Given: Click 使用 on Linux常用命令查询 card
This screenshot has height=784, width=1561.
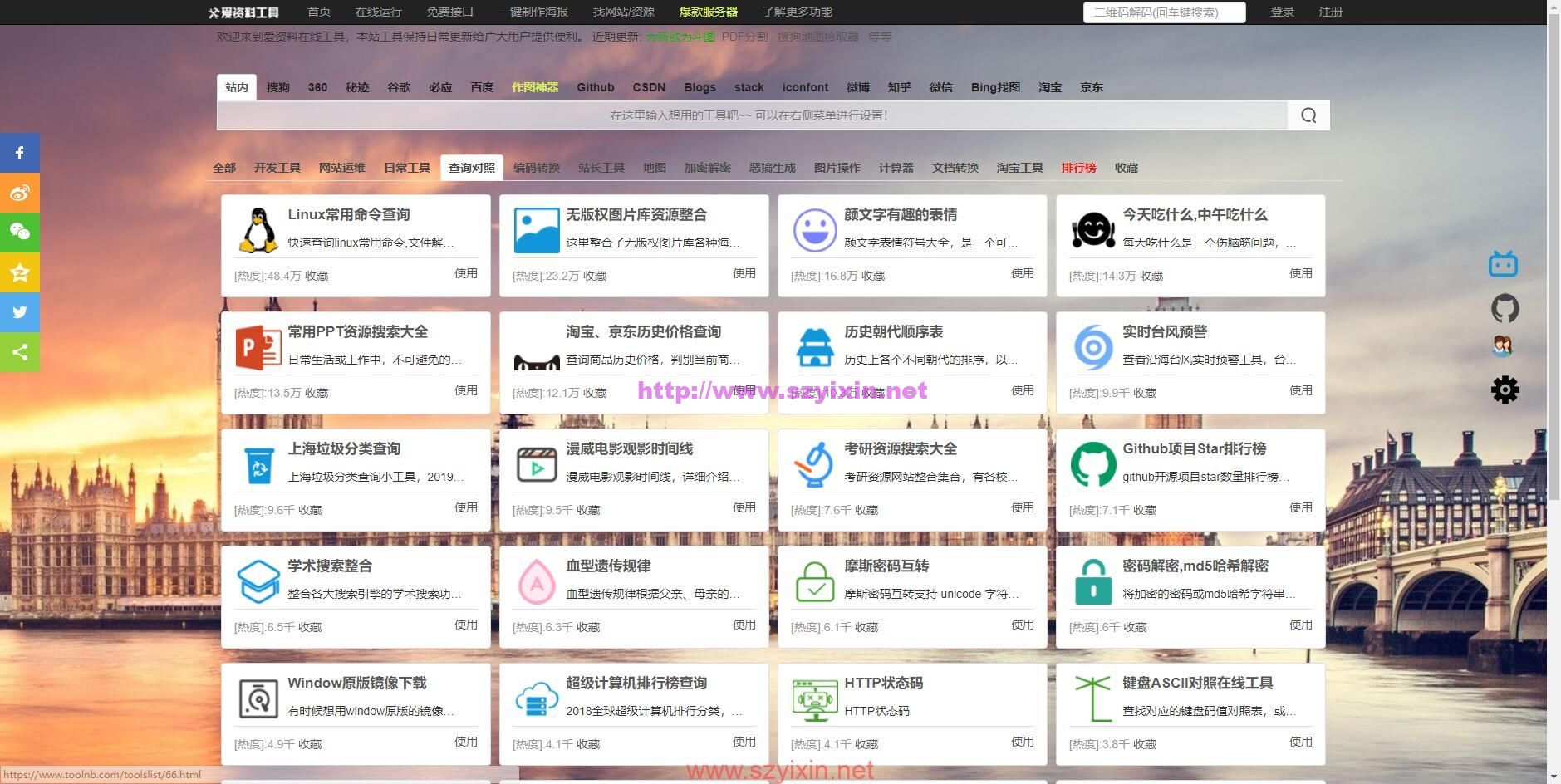Looking at the screenshot, I should pyautogui.click(x=466, y=273).
